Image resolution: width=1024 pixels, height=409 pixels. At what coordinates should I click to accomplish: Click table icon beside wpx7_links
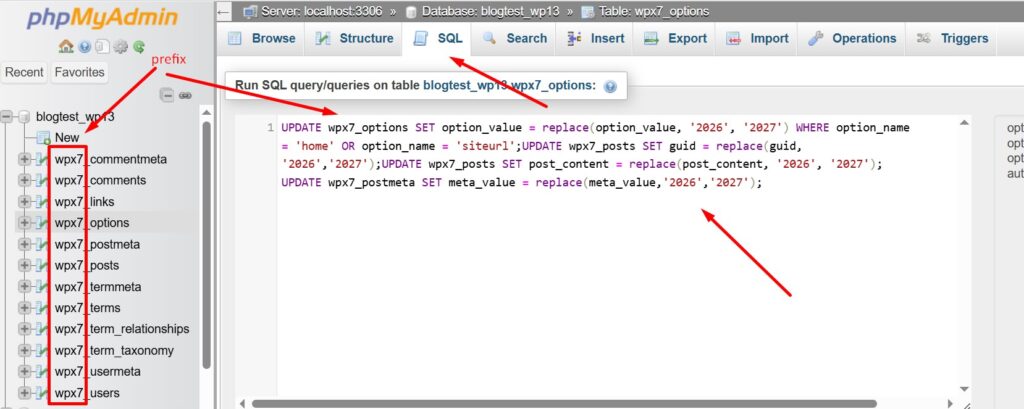[43, 202]
